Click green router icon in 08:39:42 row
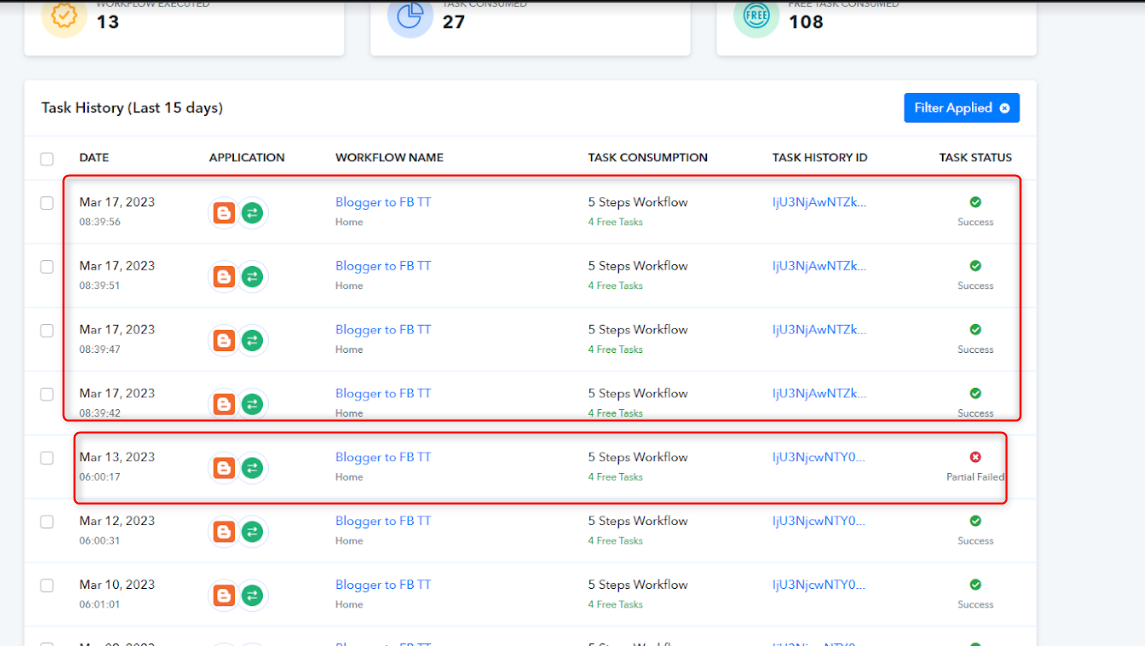Image resolution: width=1145 pixels, height=646 pixels. 253,404
